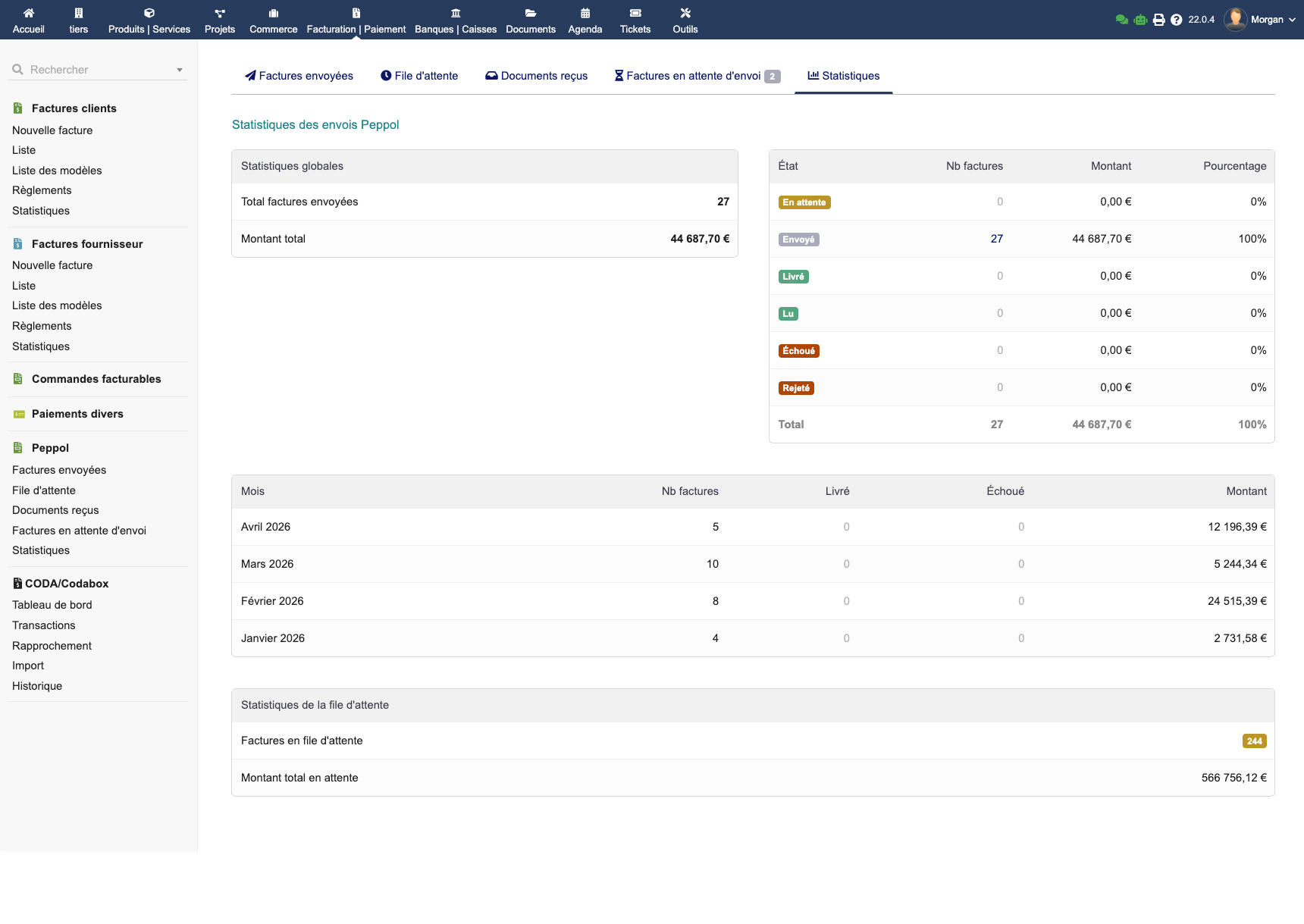Screen dimensions: 1304x924
Task: Click the Accueil home icon
Action: (29, 13)
